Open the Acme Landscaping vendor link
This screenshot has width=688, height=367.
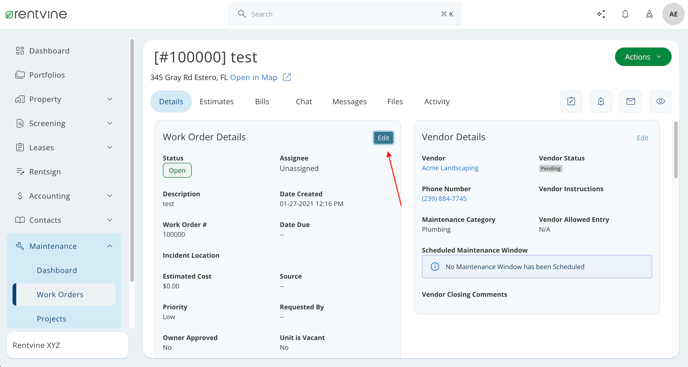tap(450, 168)
